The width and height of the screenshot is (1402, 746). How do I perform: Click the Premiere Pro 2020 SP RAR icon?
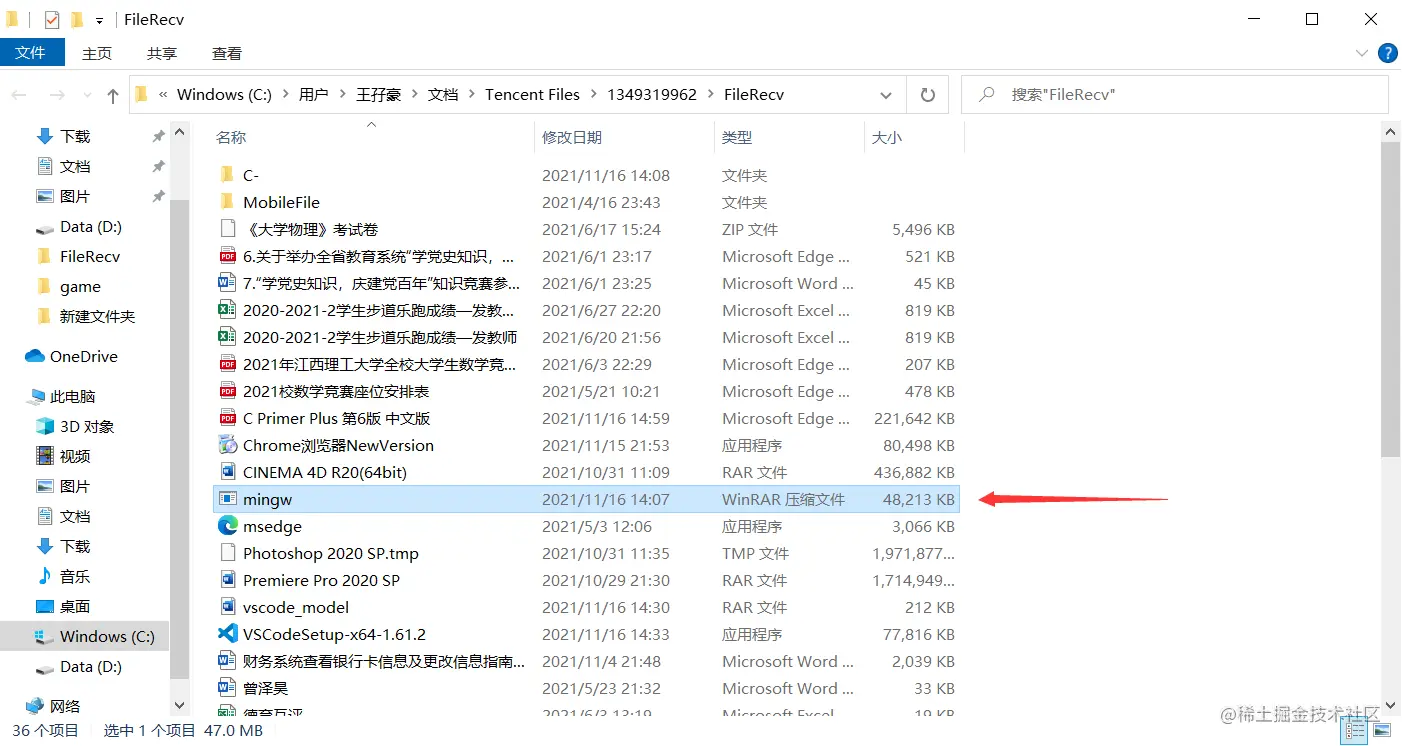227,580
